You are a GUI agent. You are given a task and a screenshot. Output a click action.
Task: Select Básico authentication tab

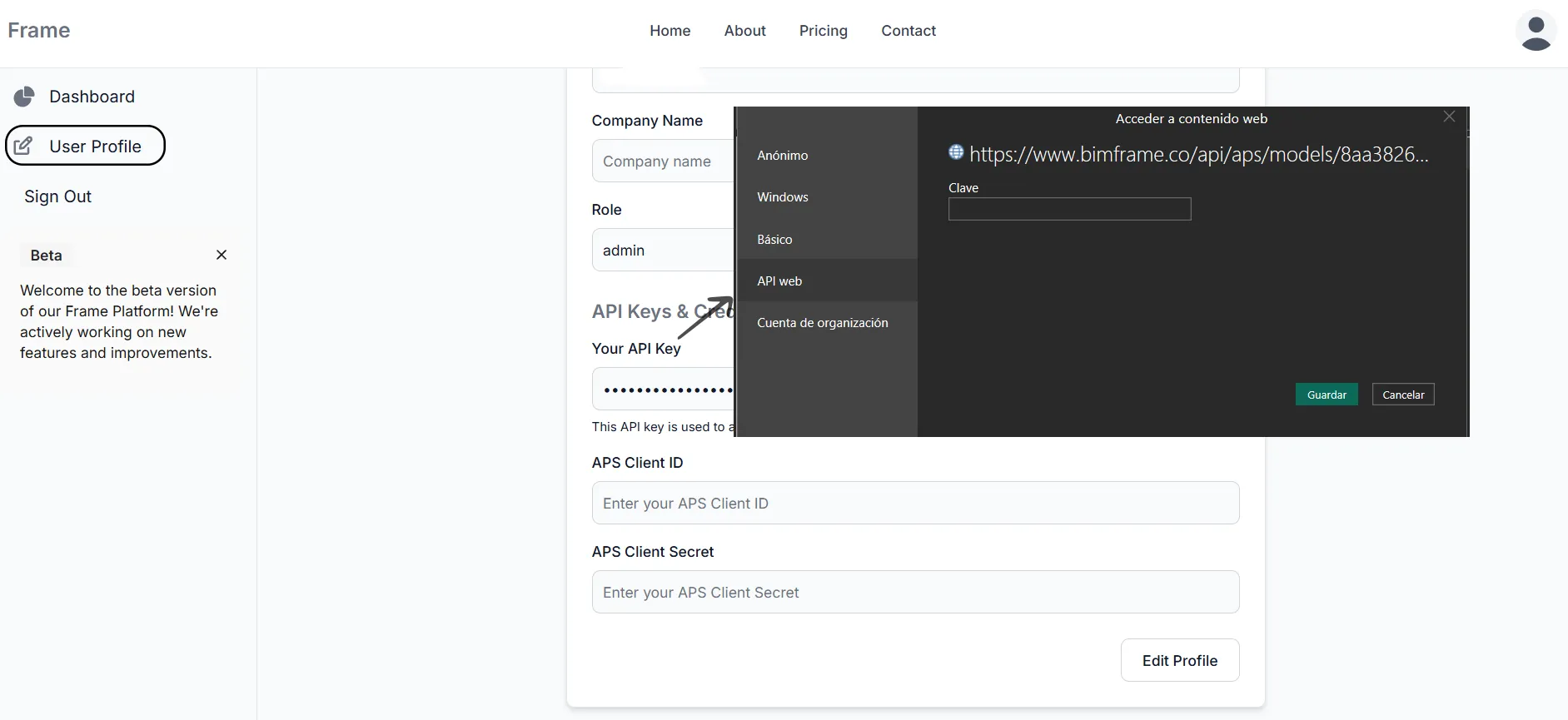point(827,239)
